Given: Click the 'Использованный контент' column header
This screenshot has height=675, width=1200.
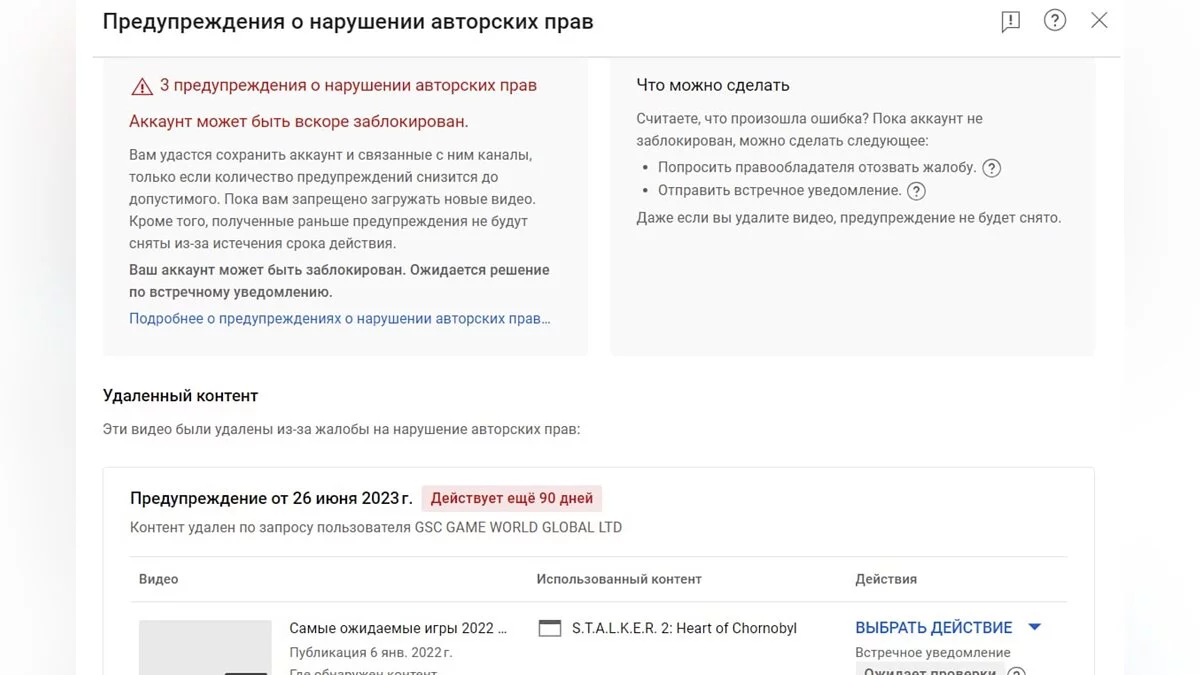Looking at the screenshot, I should pos(619,579).
